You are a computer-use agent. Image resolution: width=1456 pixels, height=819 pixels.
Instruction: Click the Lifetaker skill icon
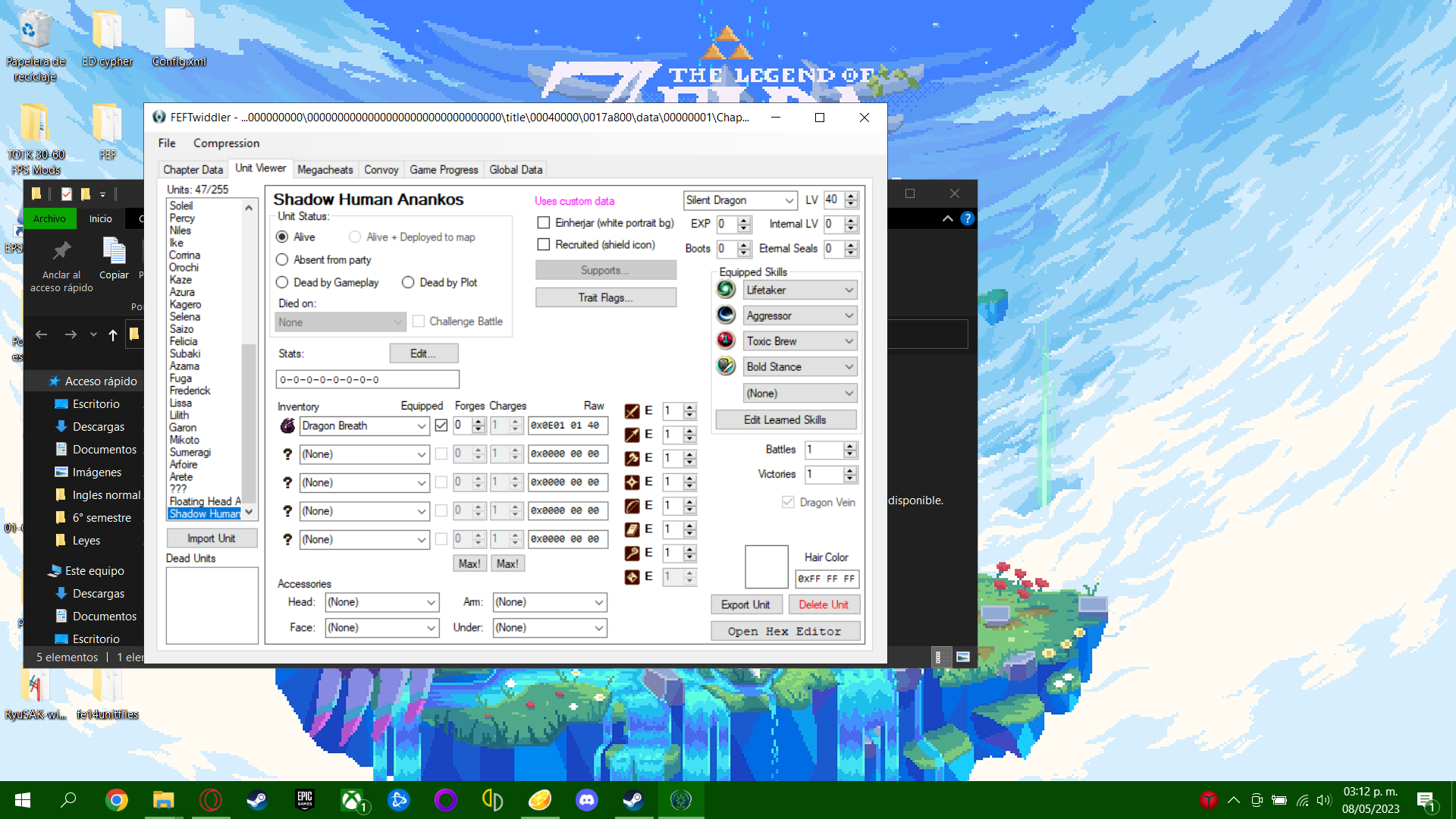click(726, 290)
